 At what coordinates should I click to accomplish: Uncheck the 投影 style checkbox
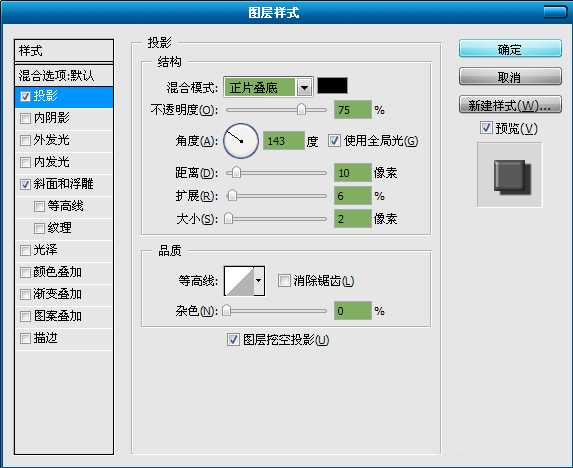point(25,96)
